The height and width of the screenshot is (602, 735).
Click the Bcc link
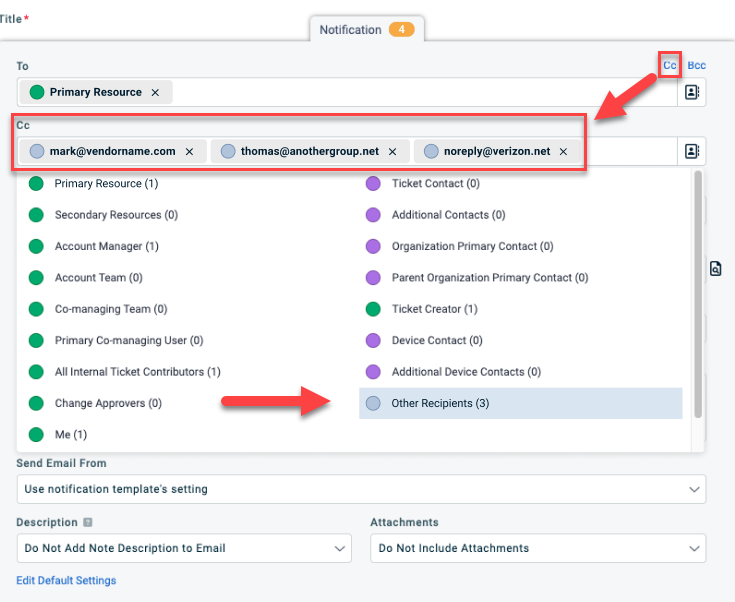click(696, 65)
